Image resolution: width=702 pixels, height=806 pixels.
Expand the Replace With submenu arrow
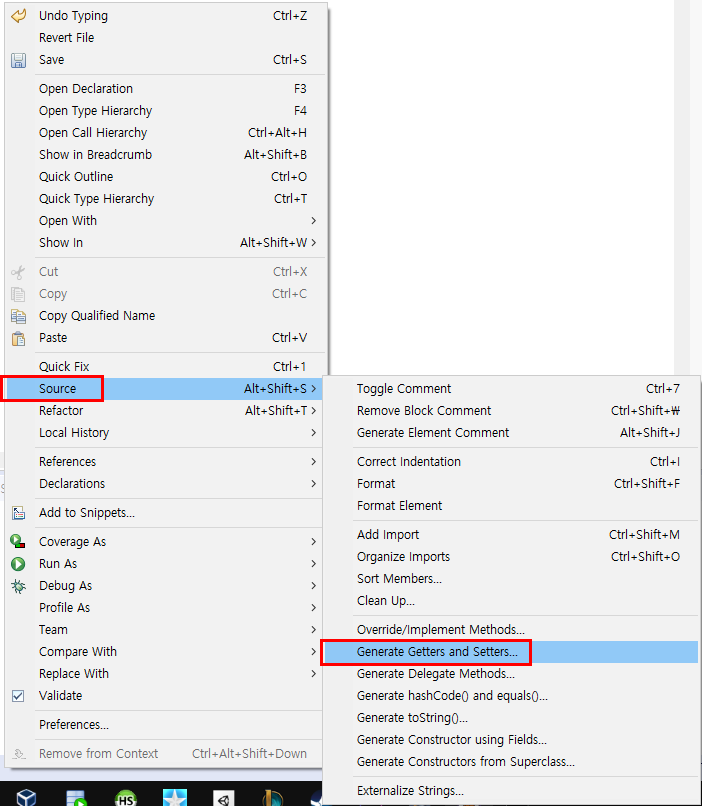[313, 674]
